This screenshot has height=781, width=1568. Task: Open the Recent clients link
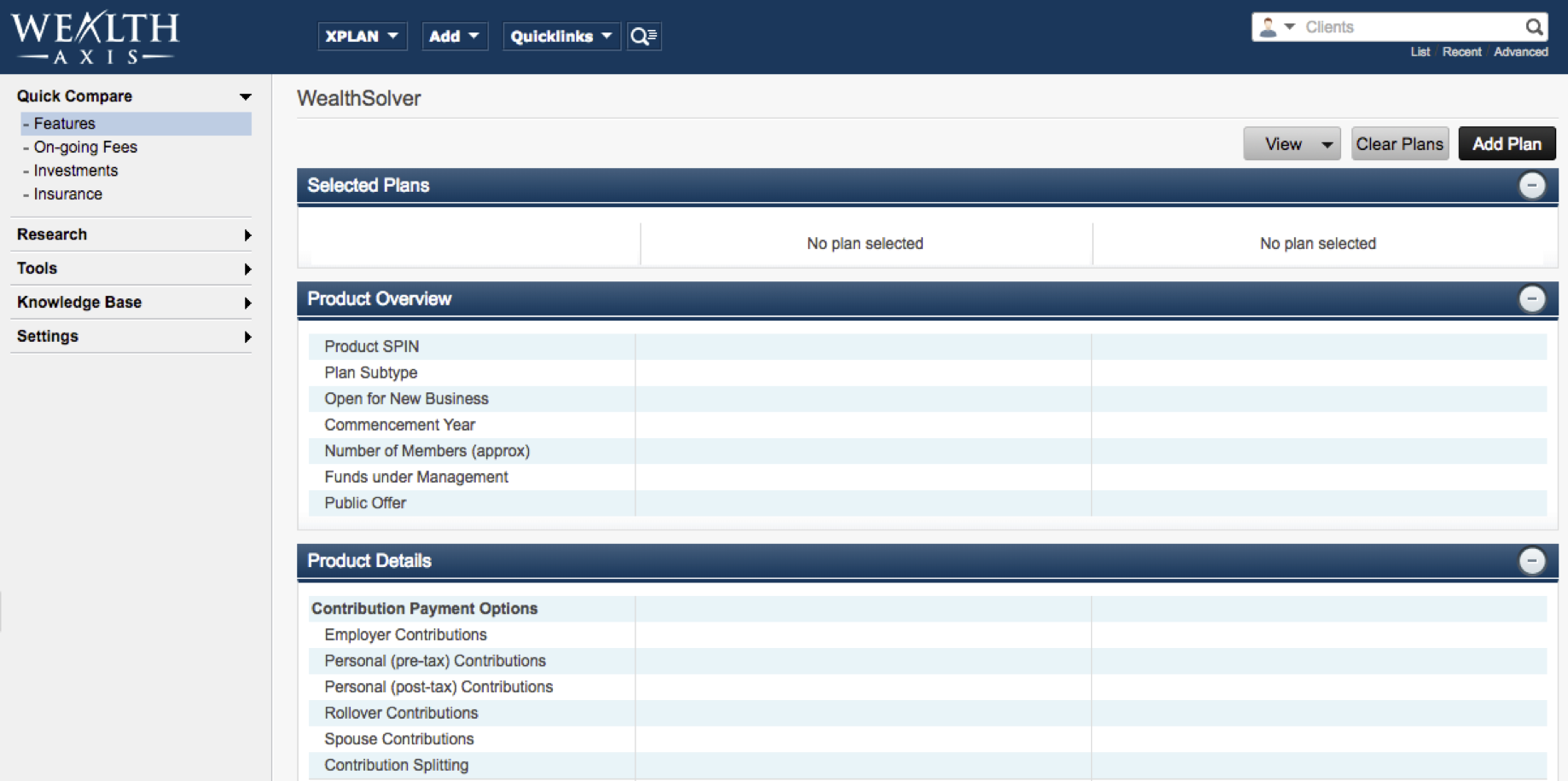[x=1462, y=52]
